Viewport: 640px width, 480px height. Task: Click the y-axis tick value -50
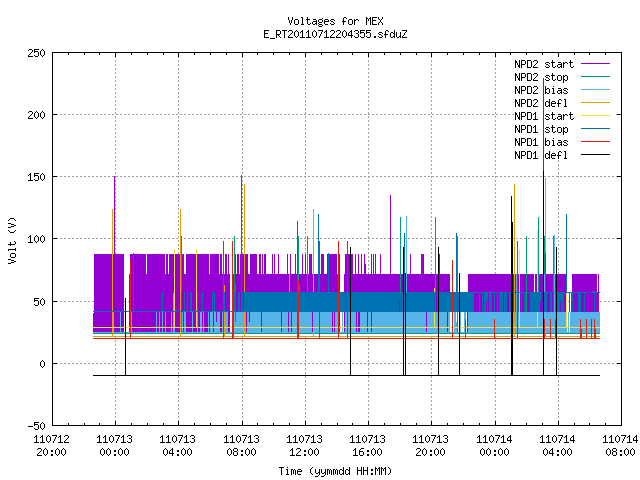[x=36, y=427]
